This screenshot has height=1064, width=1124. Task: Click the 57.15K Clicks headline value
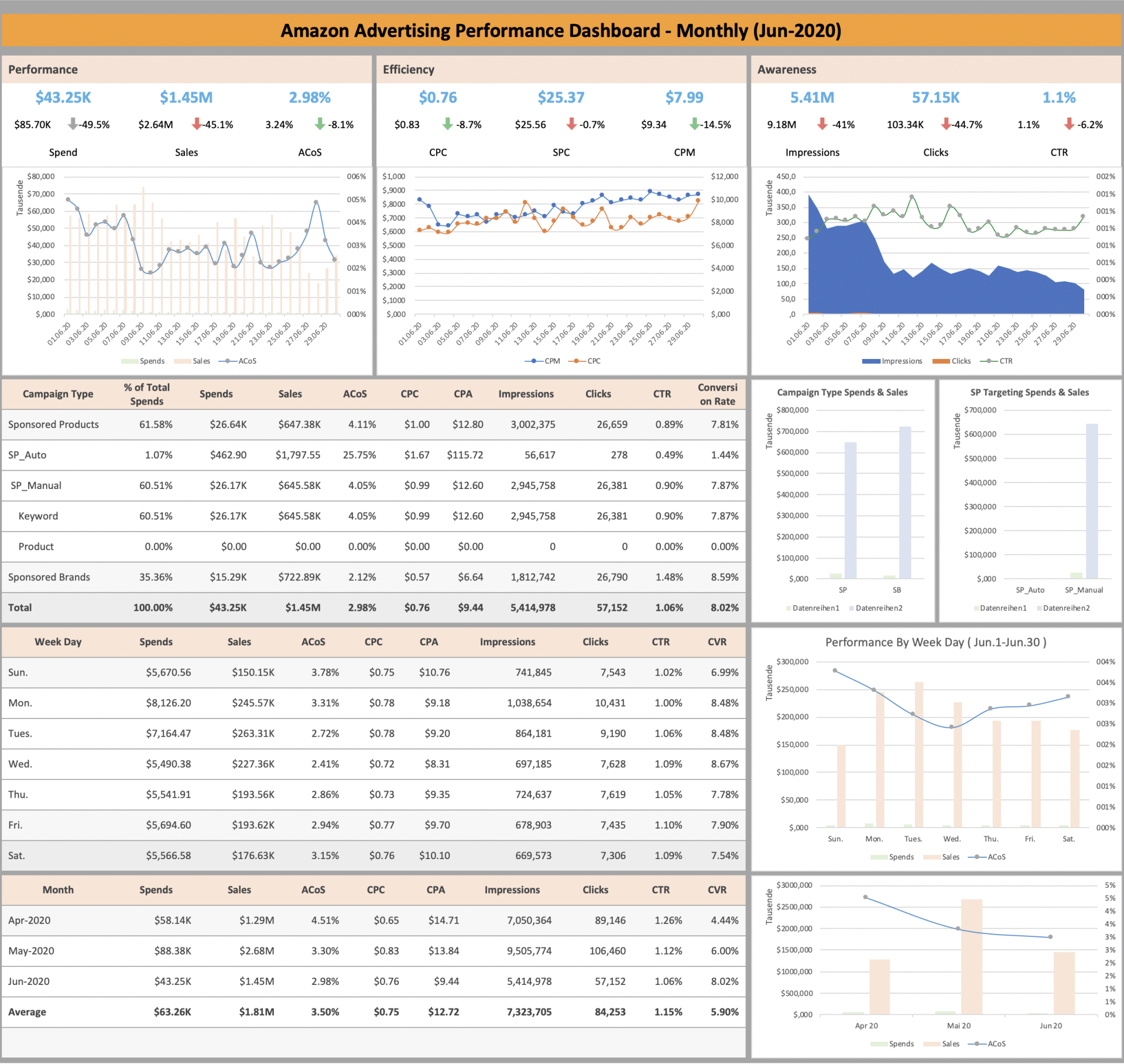[x=935, y=98]
